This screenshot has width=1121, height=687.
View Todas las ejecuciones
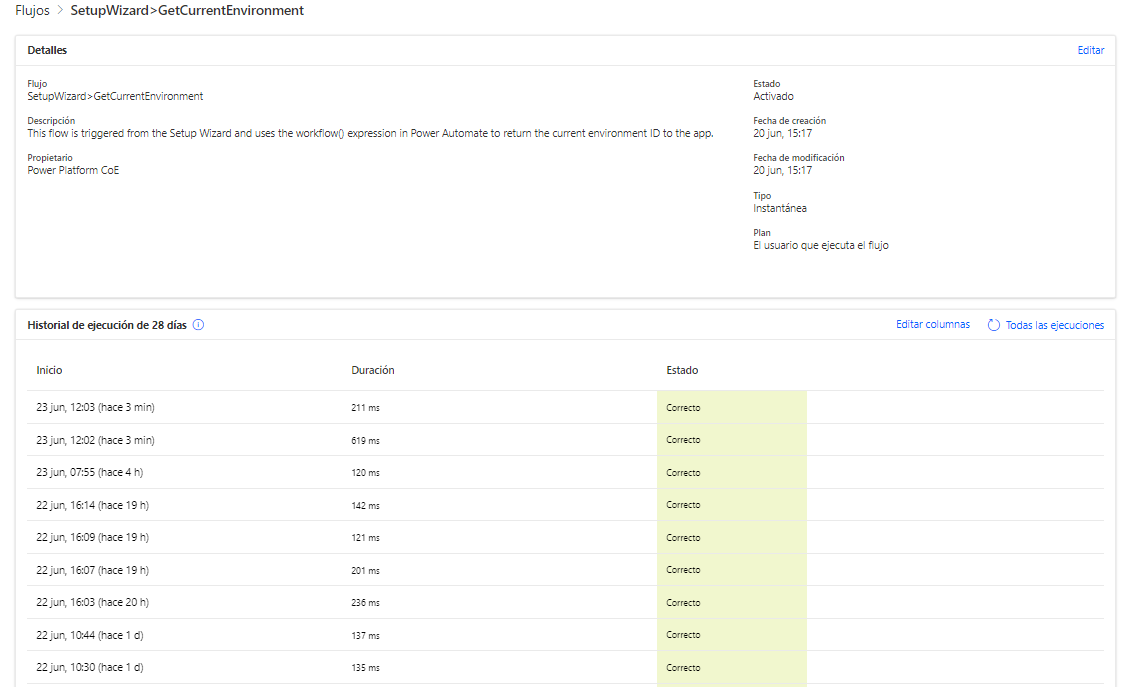[x=1052, y=325]
